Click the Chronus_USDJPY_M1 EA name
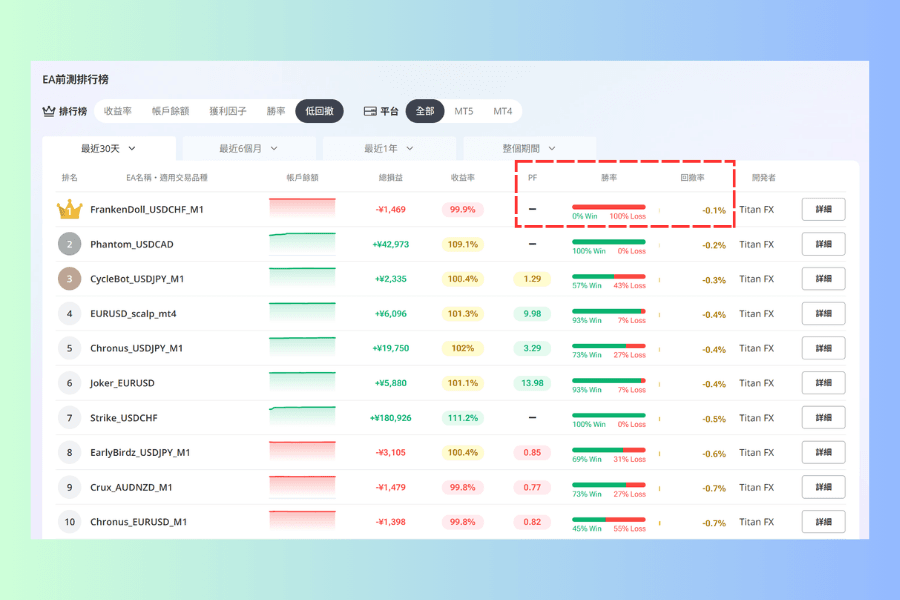This screenshot has height=600, width=900. [x=137, y=349]
